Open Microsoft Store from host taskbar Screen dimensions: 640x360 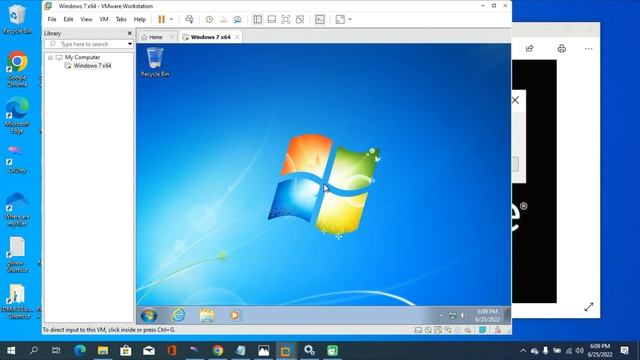[126, 350]
